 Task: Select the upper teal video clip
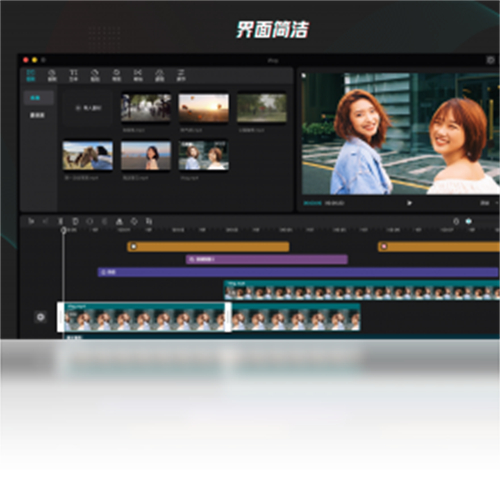point(362,290)
